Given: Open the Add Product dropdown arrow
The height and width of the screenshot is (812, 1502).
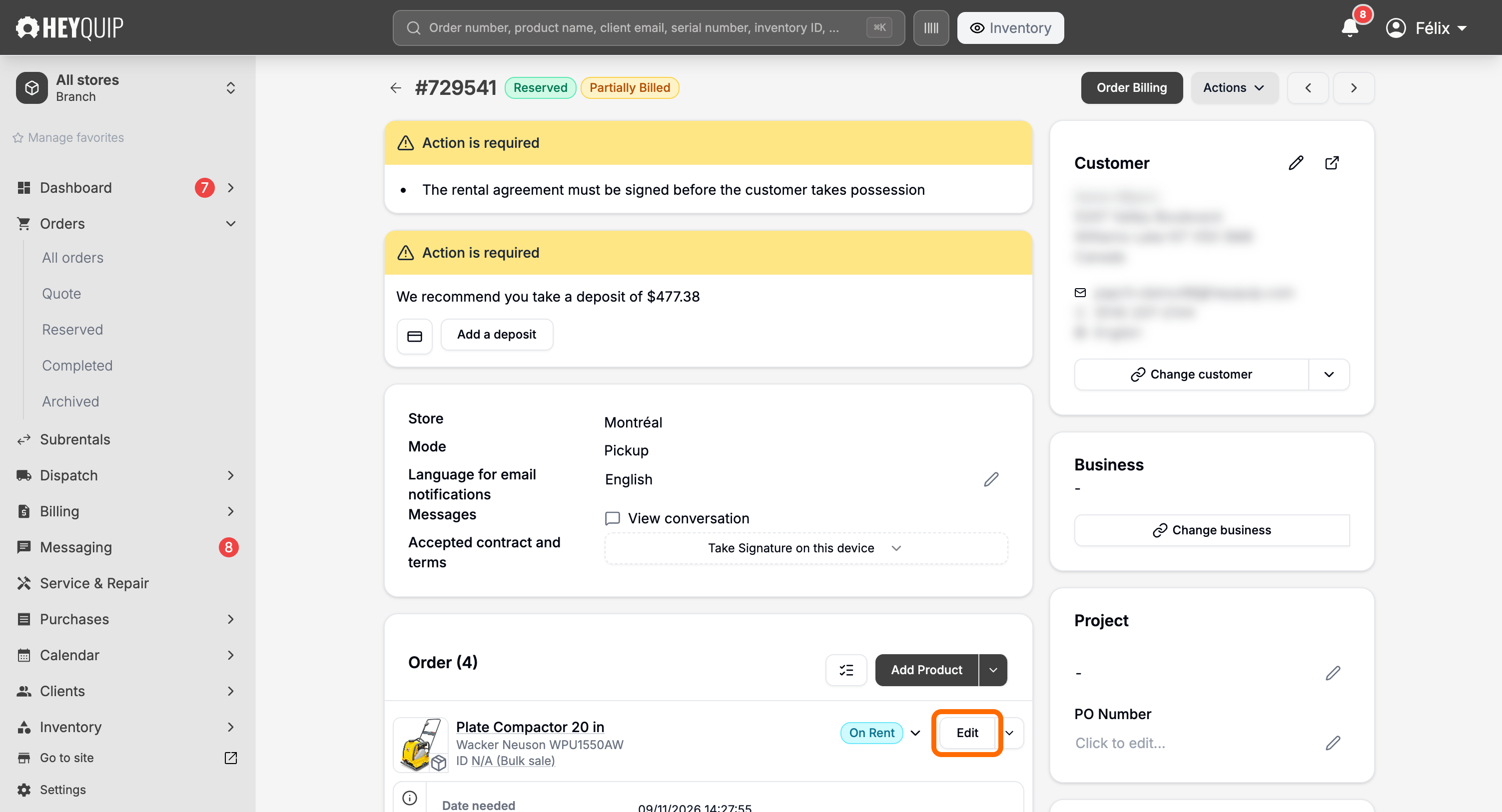Looking at the screenshot, I should click(993, 670).
